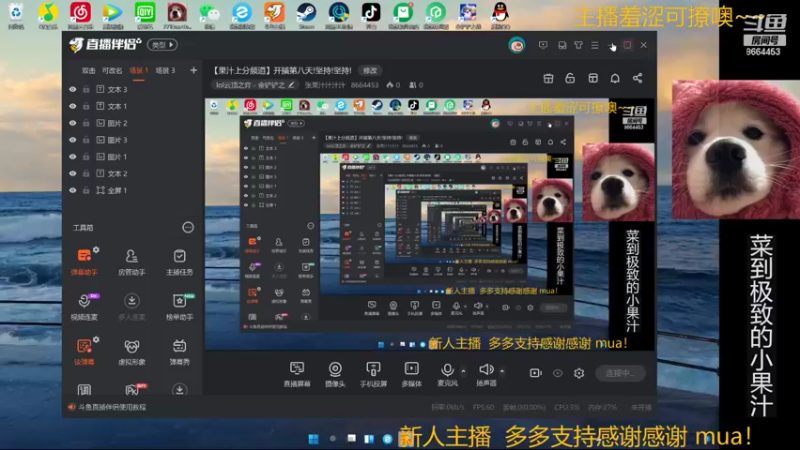Hide the 图片 1 source
800x450 pixels.
[x=72, y=157]
